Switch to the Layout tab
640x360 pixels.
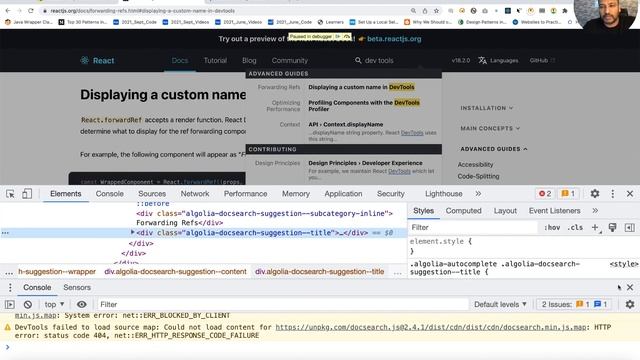[x=505, y=211]
